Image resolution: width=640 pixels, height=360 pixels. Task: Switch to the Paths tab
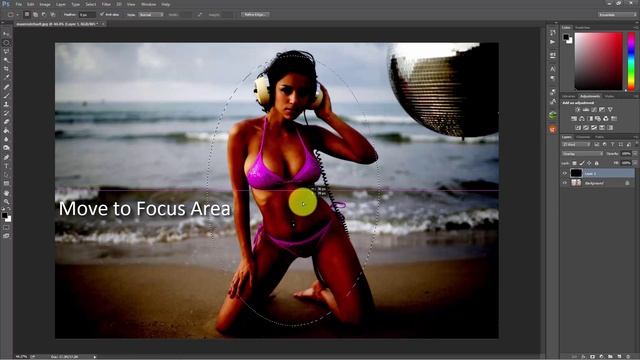click(x=599, y=137)
